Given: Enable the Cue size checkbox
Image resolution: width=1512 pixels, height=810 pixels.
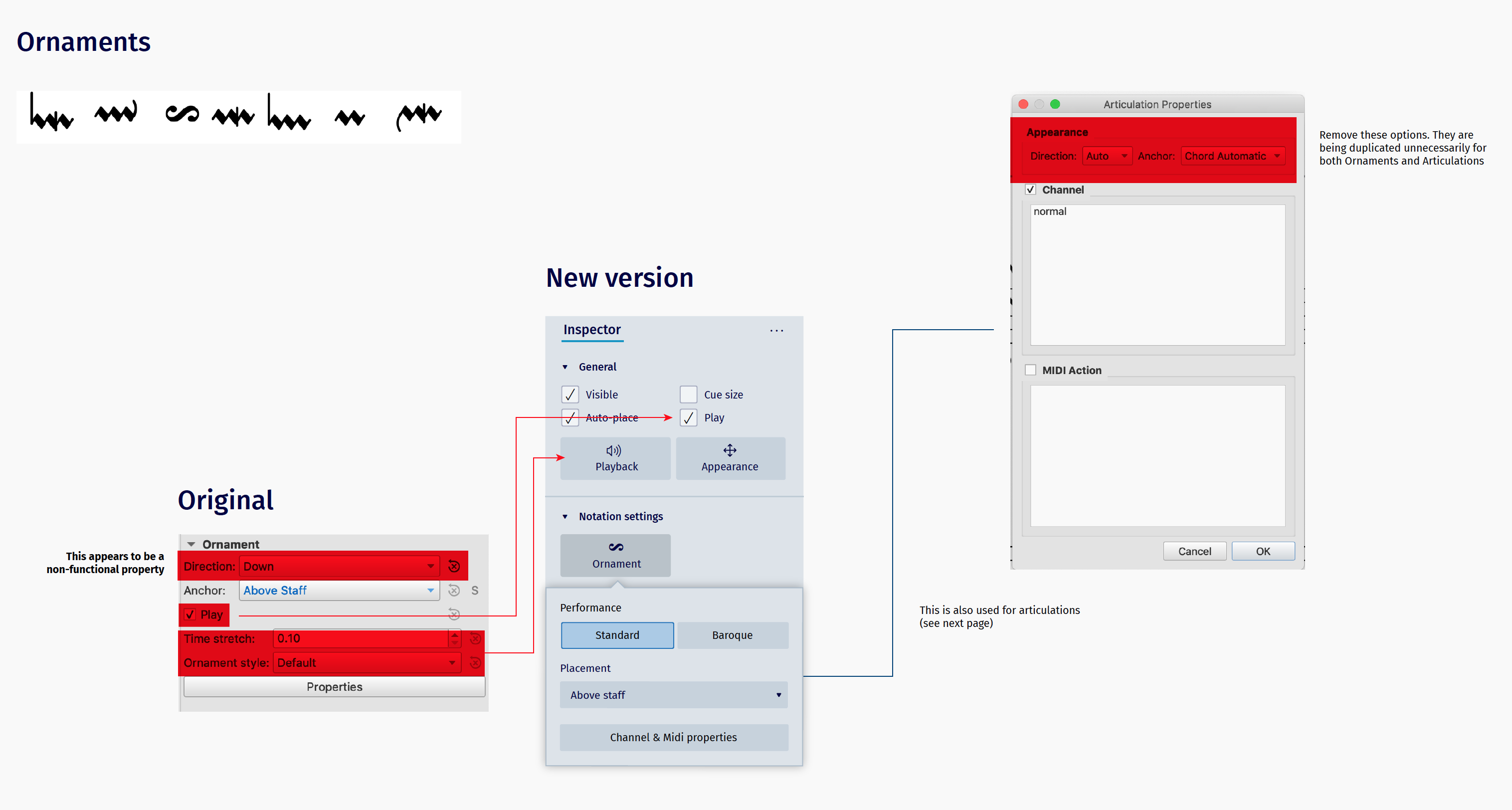Looking at the screenshot, I should (688, 394).
